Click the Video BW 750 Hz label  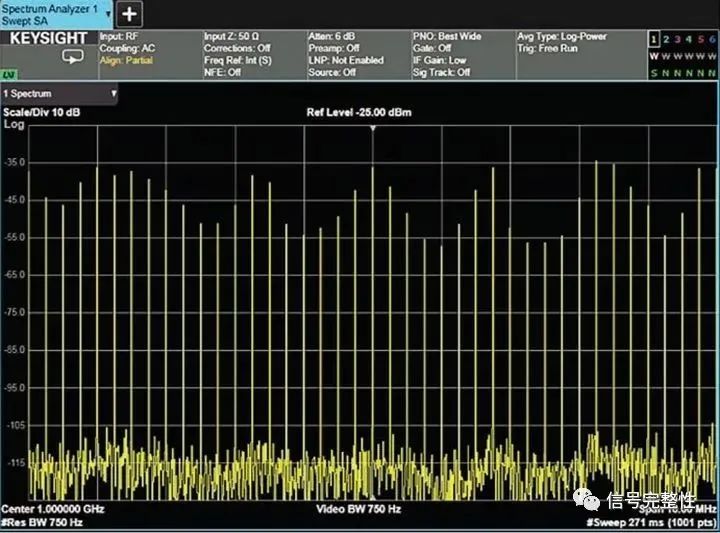357,508
